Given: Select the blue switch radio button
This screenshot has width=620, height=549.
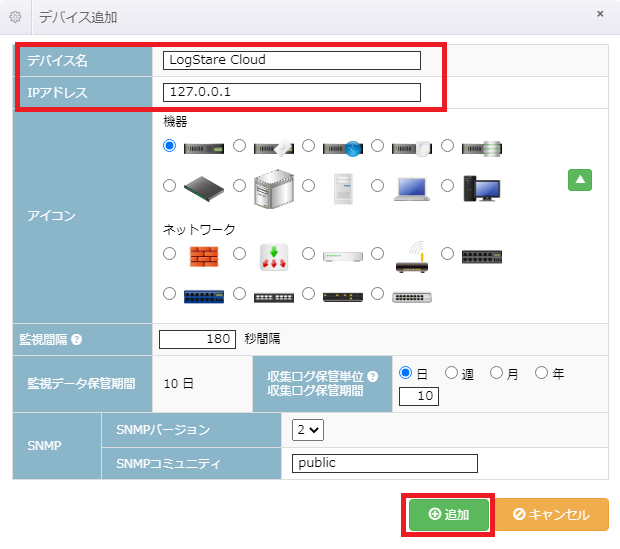Looking at the screenshot, I should (170, 293).
